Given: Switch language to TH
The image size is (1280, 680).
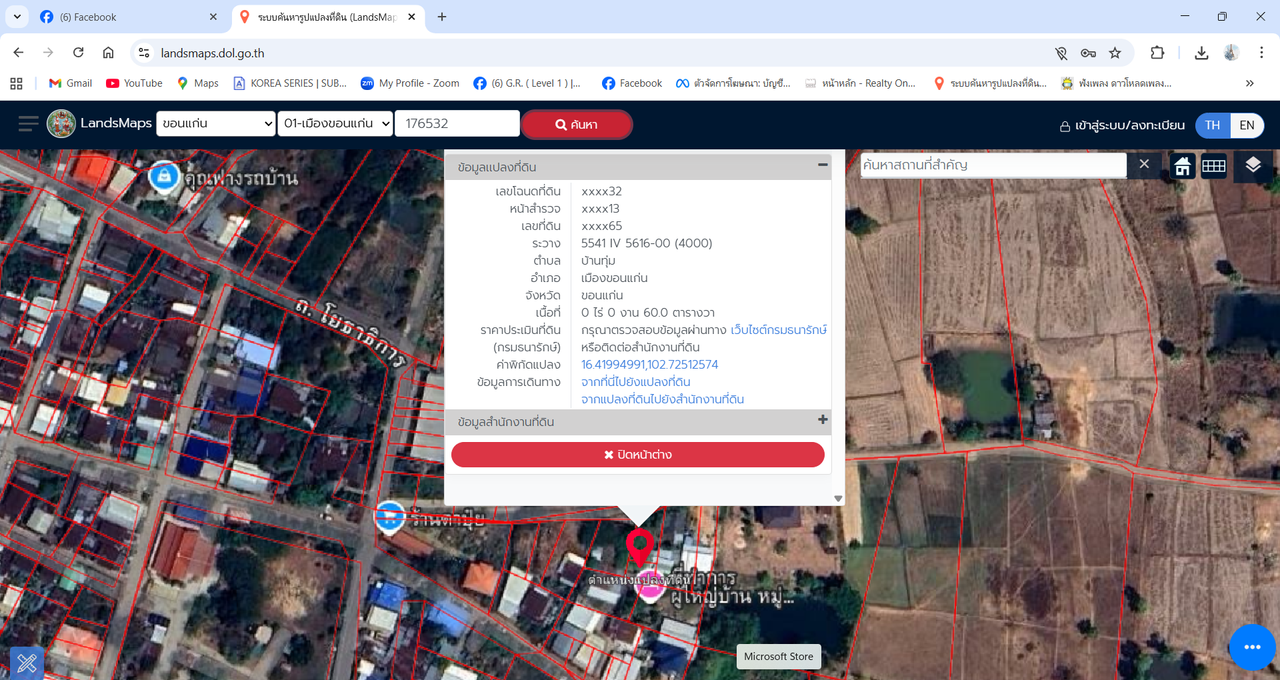Looking at the screenshot, I should pos(1212,125).
